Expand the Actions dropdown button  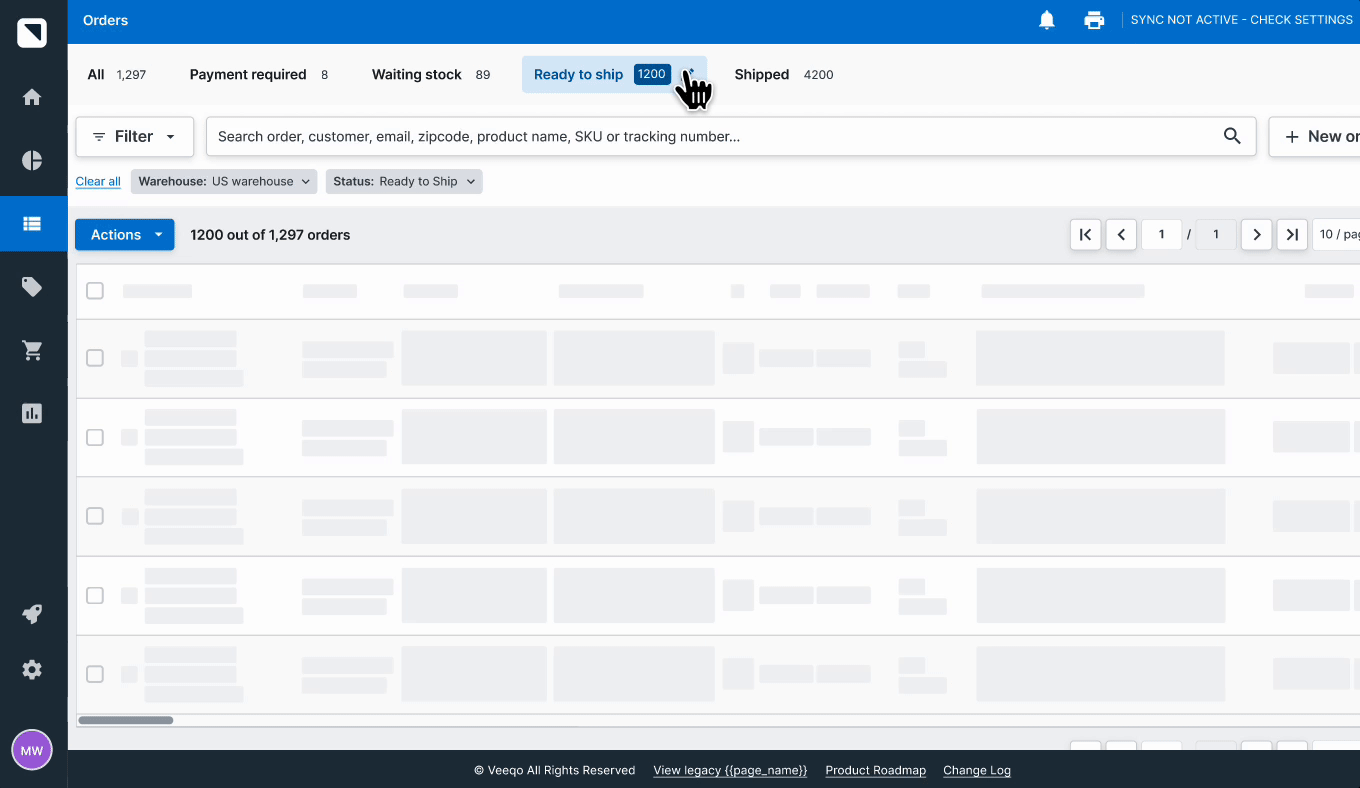(x=125, y=235)
